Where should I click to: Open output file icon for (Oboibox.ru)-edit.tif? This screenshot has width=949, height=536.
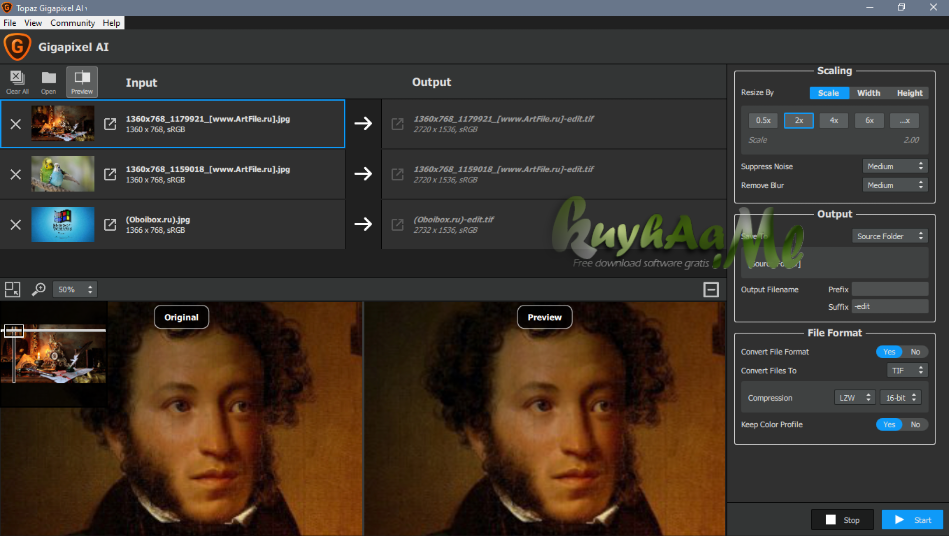397,224
